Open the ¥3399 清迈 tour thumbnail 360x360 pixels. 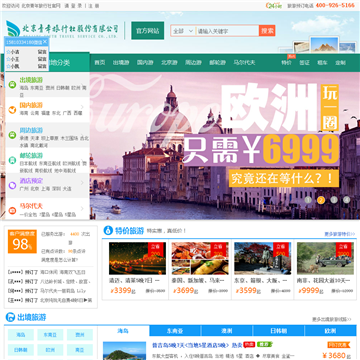(x=137, y=258)
